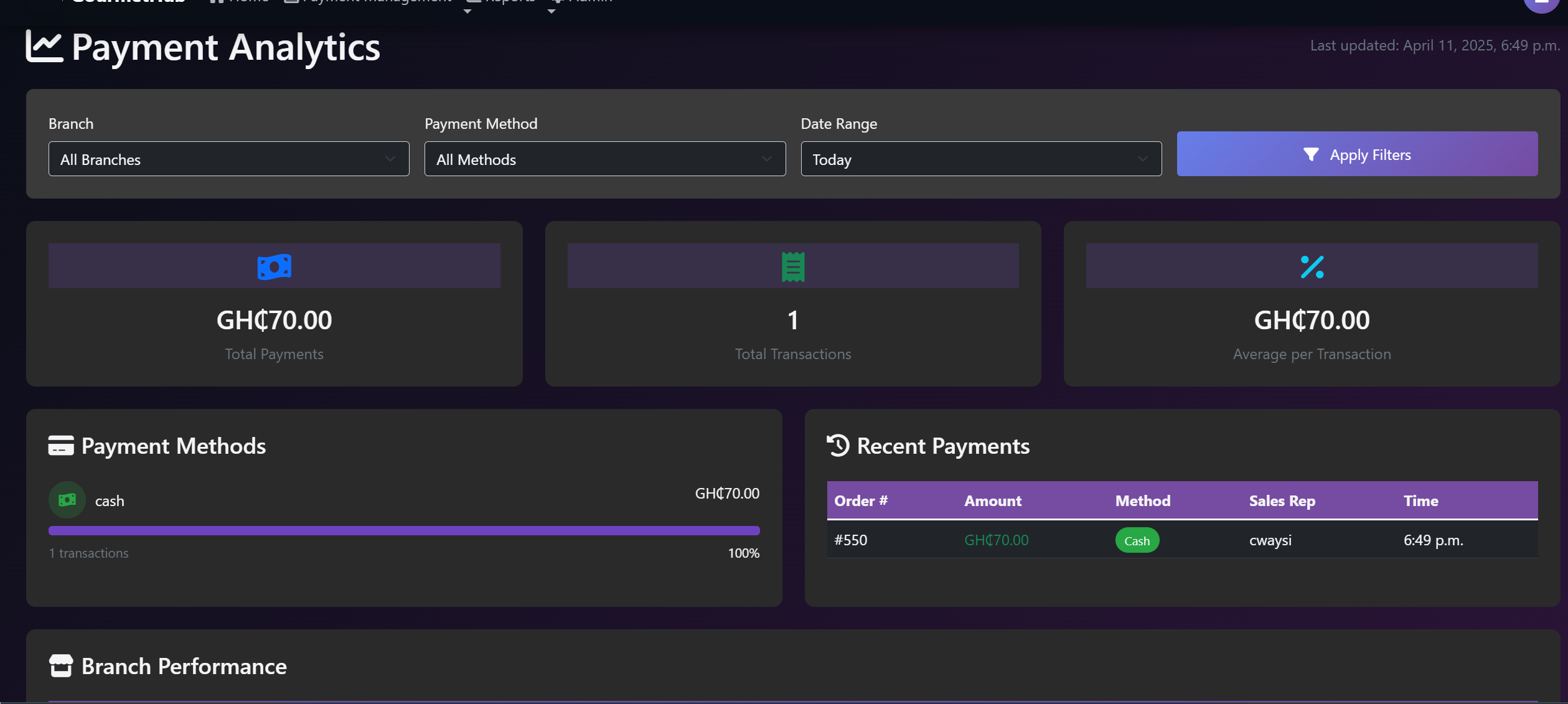1568x704 pixels.
Task: Click the Apply Filters button
Action: (1356, 154)
